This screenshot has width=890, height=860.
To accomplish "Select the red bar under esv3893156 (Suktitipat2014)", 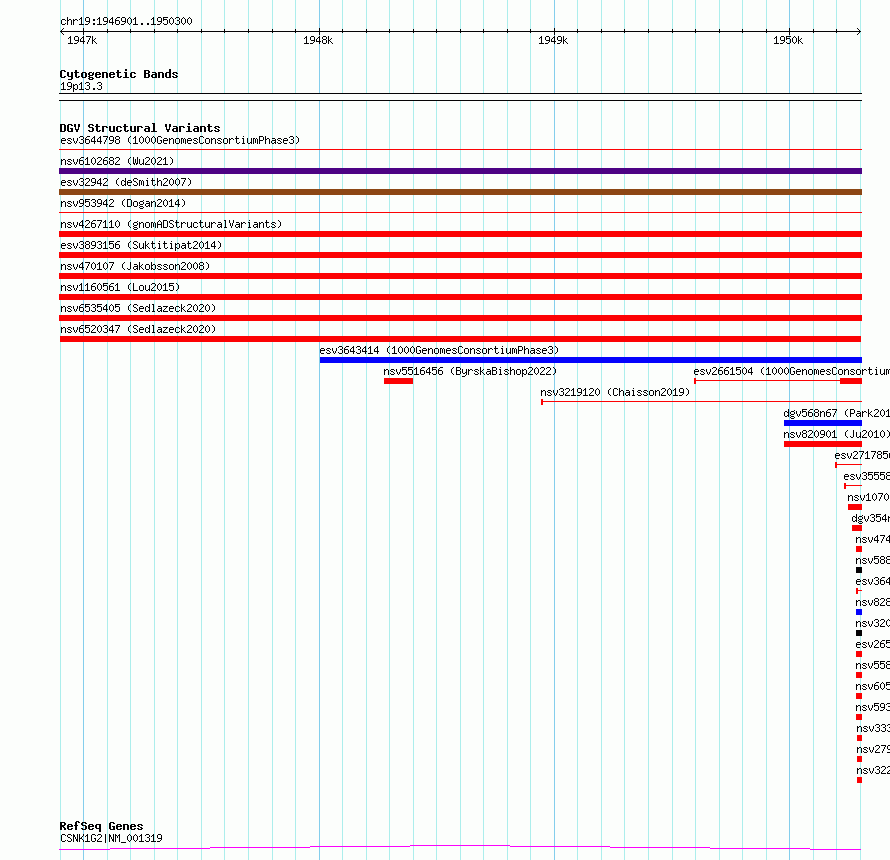I will coord(460,255).
